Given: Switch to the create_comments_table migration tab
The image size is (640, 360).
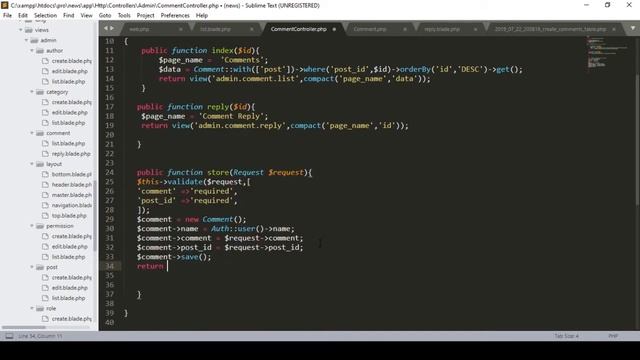Looking at the screenshot, I should click(x=550, y=29).
